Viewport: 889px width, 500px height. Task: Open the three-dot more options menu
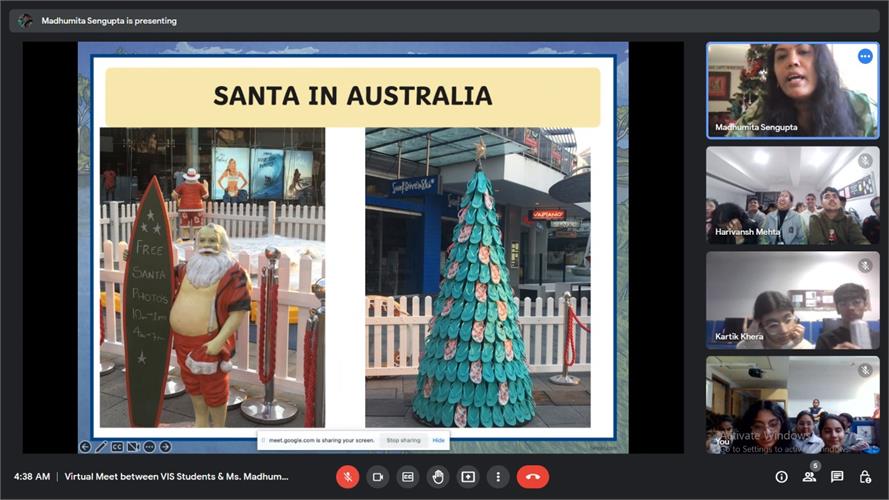pos(498,477)
